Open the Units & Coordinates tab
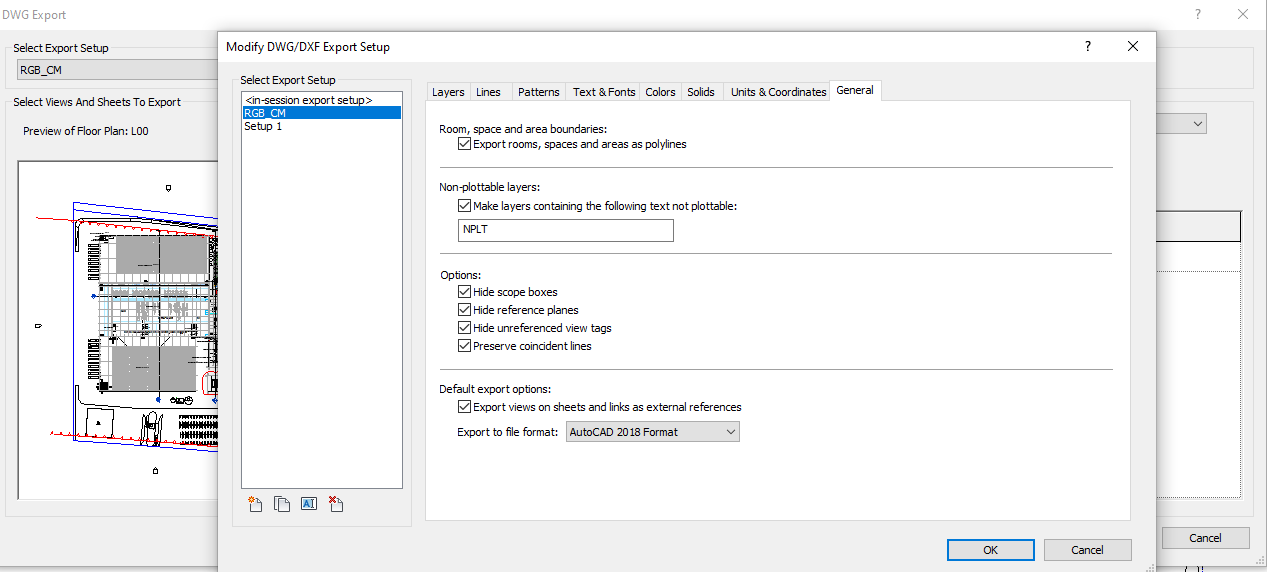 click(x=778, y=92)
